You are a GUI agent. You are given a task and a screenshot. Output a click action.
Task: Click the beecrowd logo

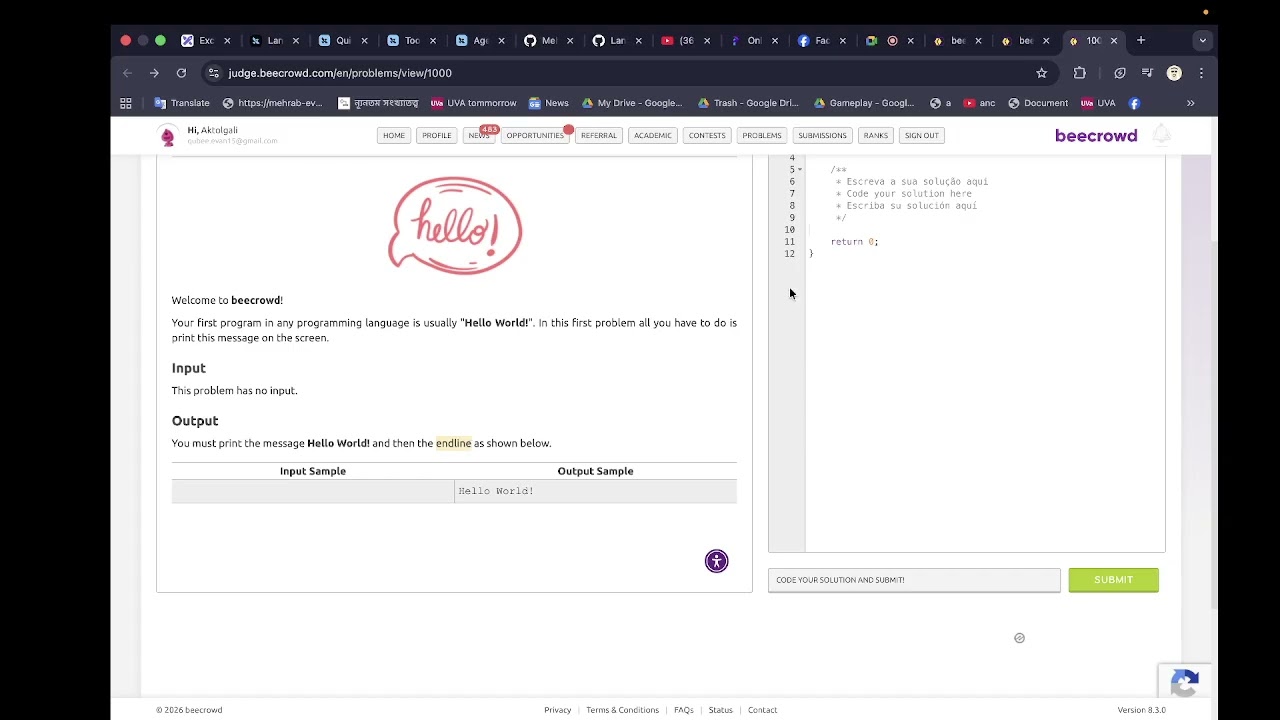click(1096, 136)
